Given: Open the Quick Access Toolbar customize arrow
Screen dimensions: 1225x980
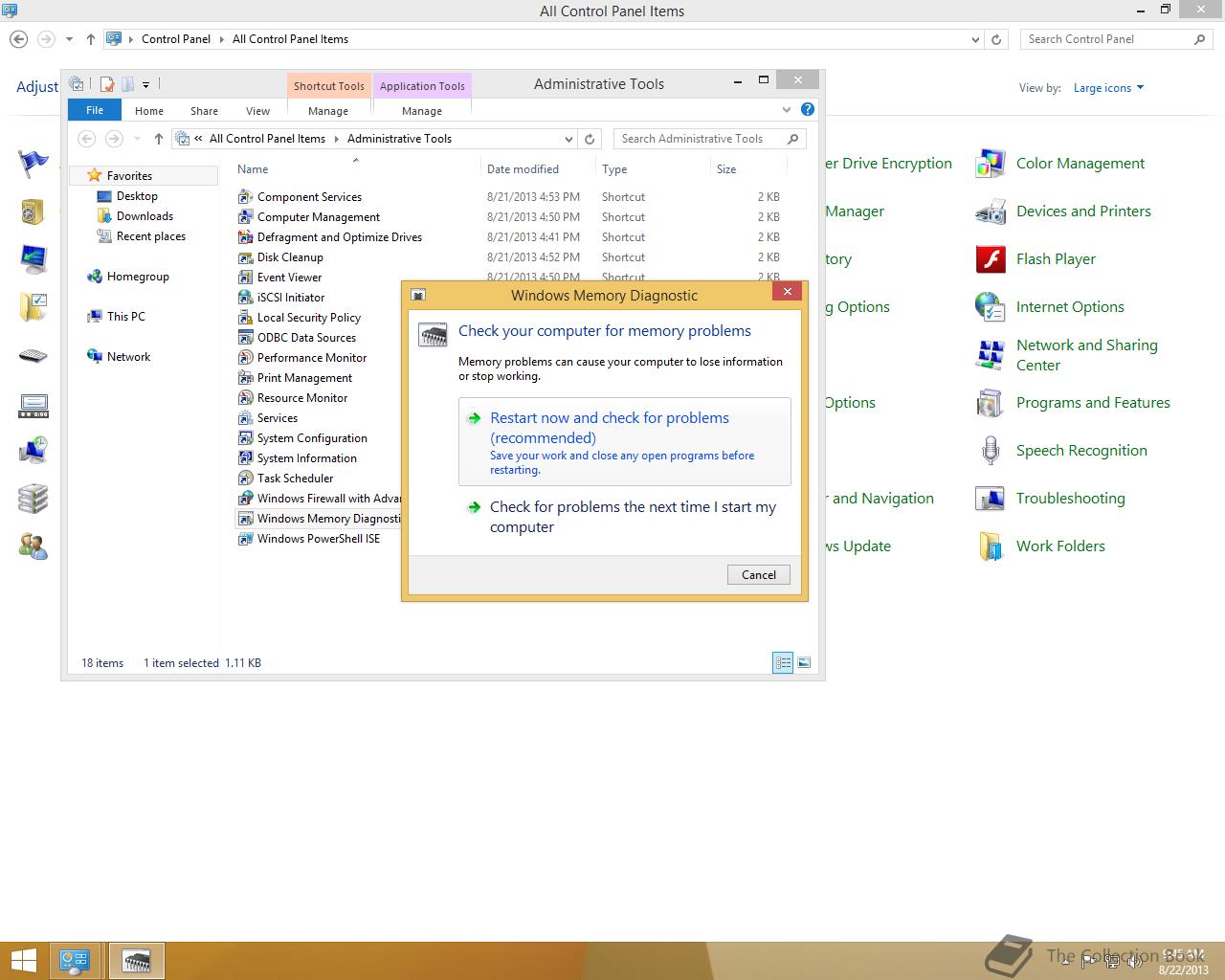Looking at the screenshot, I should pos(145,84).
